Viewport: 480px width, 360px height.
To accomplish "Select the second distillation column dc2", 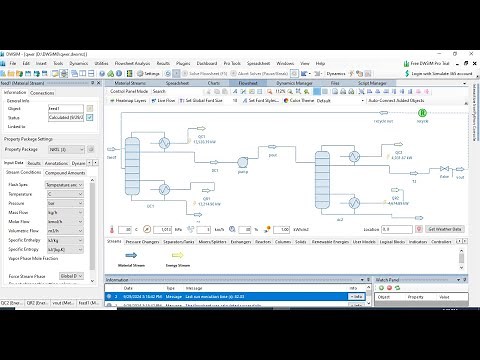I will (x=322, y=180).
